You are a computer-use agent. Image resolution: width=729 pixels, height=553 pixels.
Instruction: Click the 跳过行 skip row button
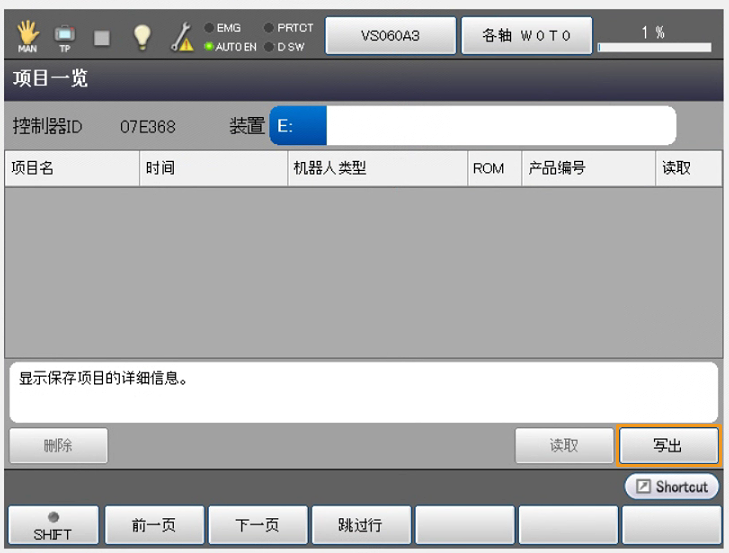(361, 525)
